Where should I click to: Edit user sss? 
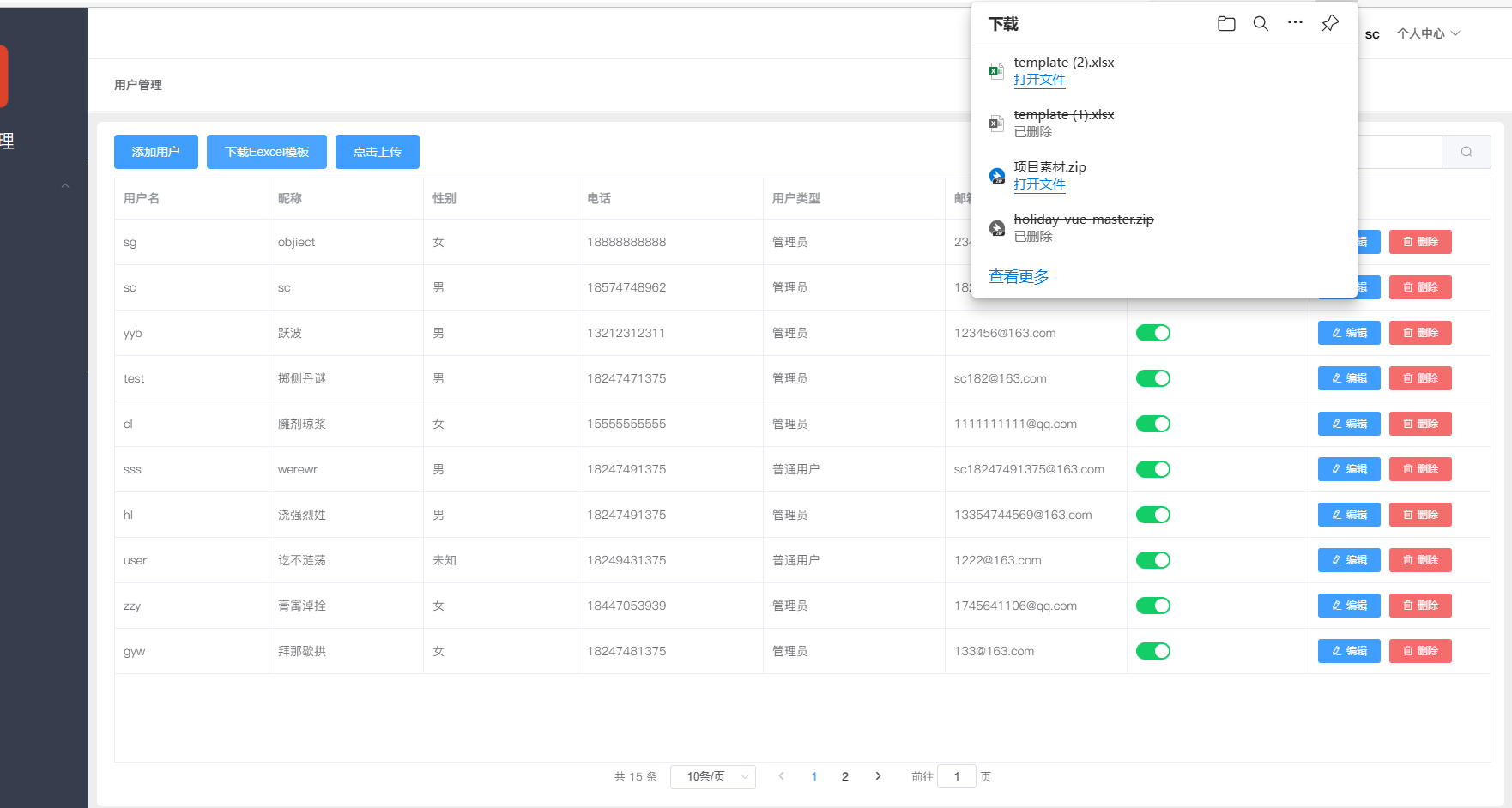click(1349, 469)
